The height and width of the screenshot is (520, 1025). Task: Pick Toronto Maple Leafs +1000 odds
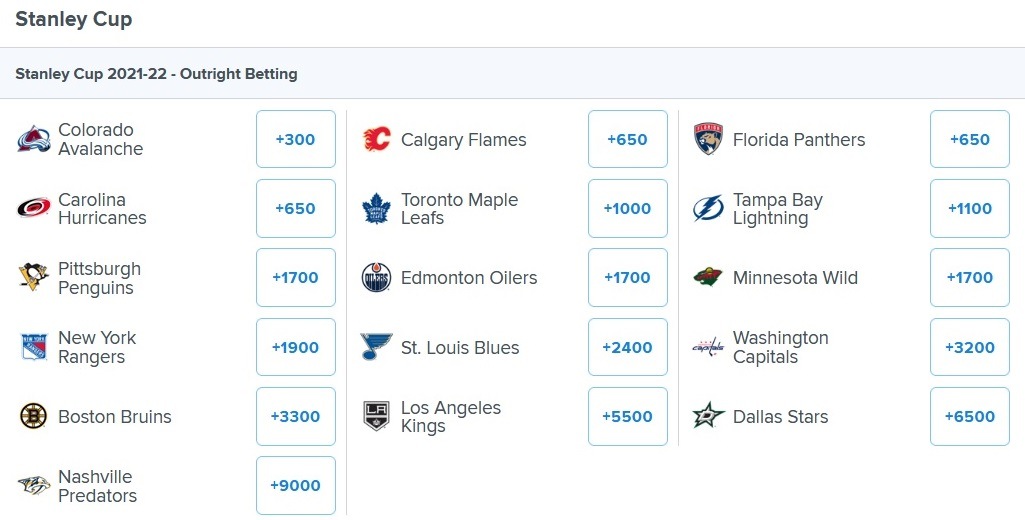click(x=628, y=209)
